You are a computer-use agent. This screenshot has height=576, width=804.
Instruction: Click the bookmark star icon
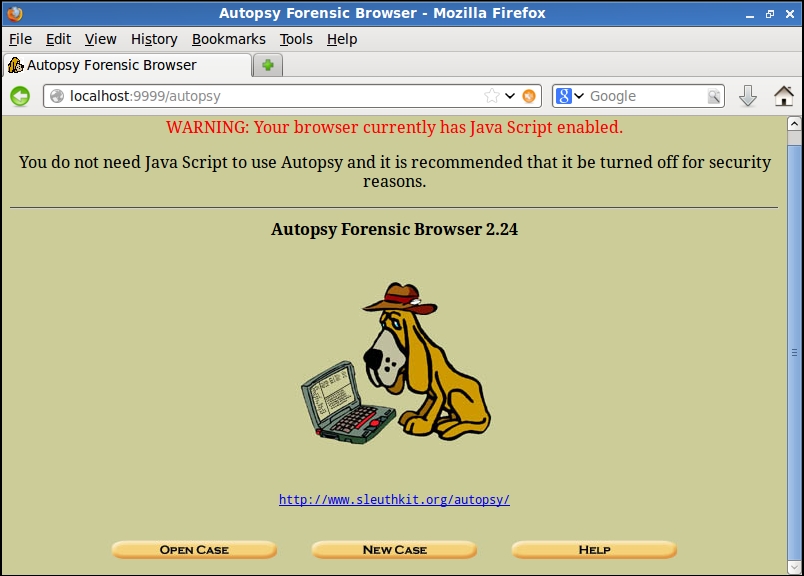(x=491, y=96)
